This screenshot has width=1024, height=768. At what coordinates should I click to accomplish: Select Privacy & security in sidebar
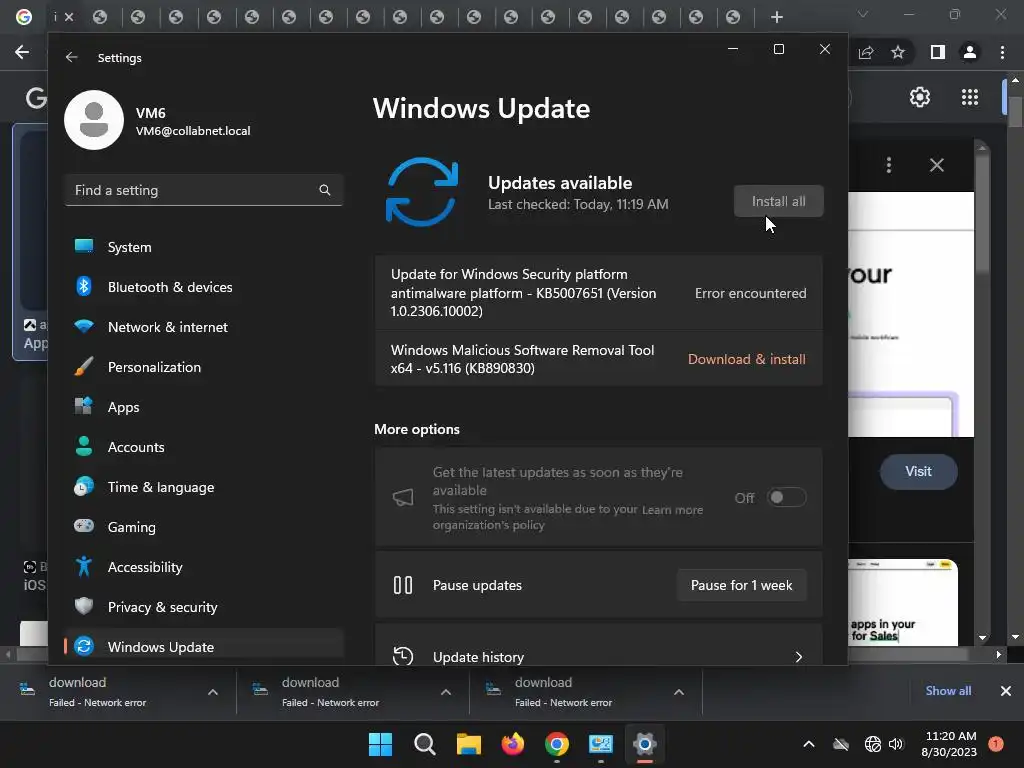click(204, 607)
